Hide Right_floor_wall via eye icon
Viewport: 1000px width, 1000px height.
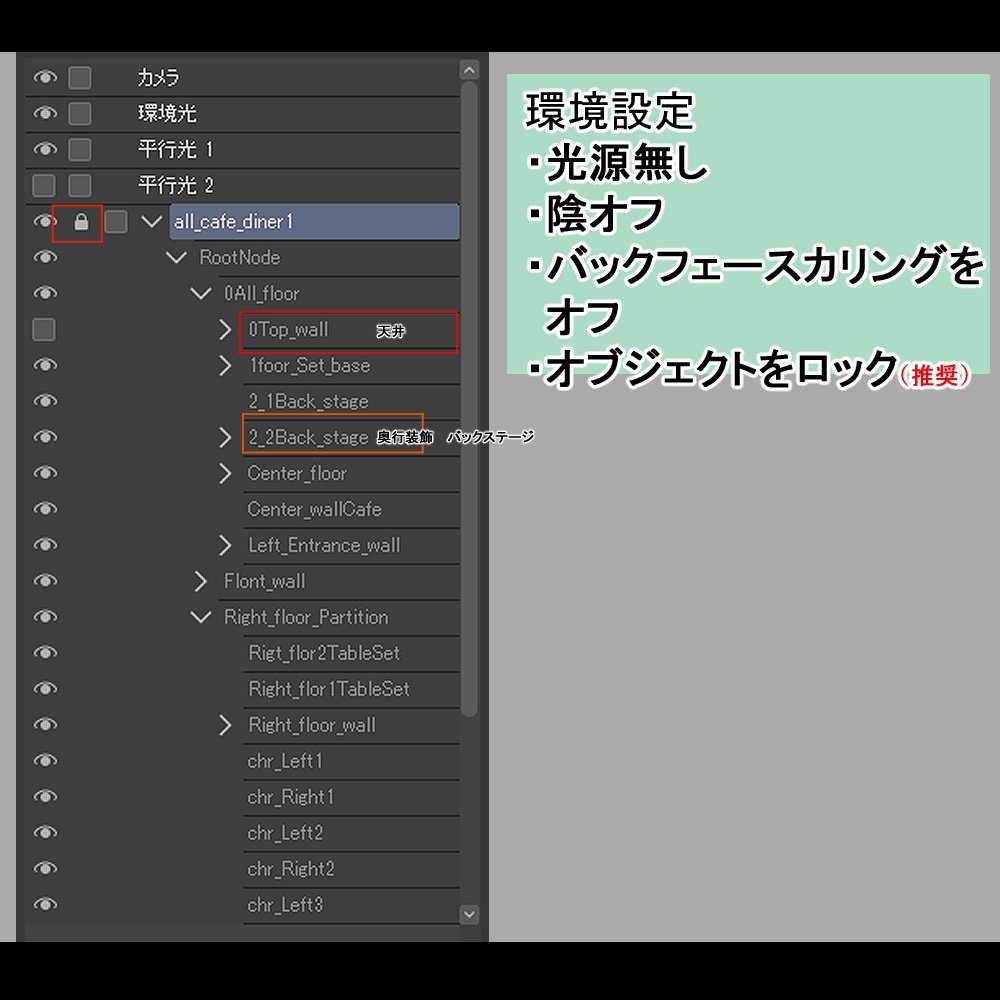(45, 724)
